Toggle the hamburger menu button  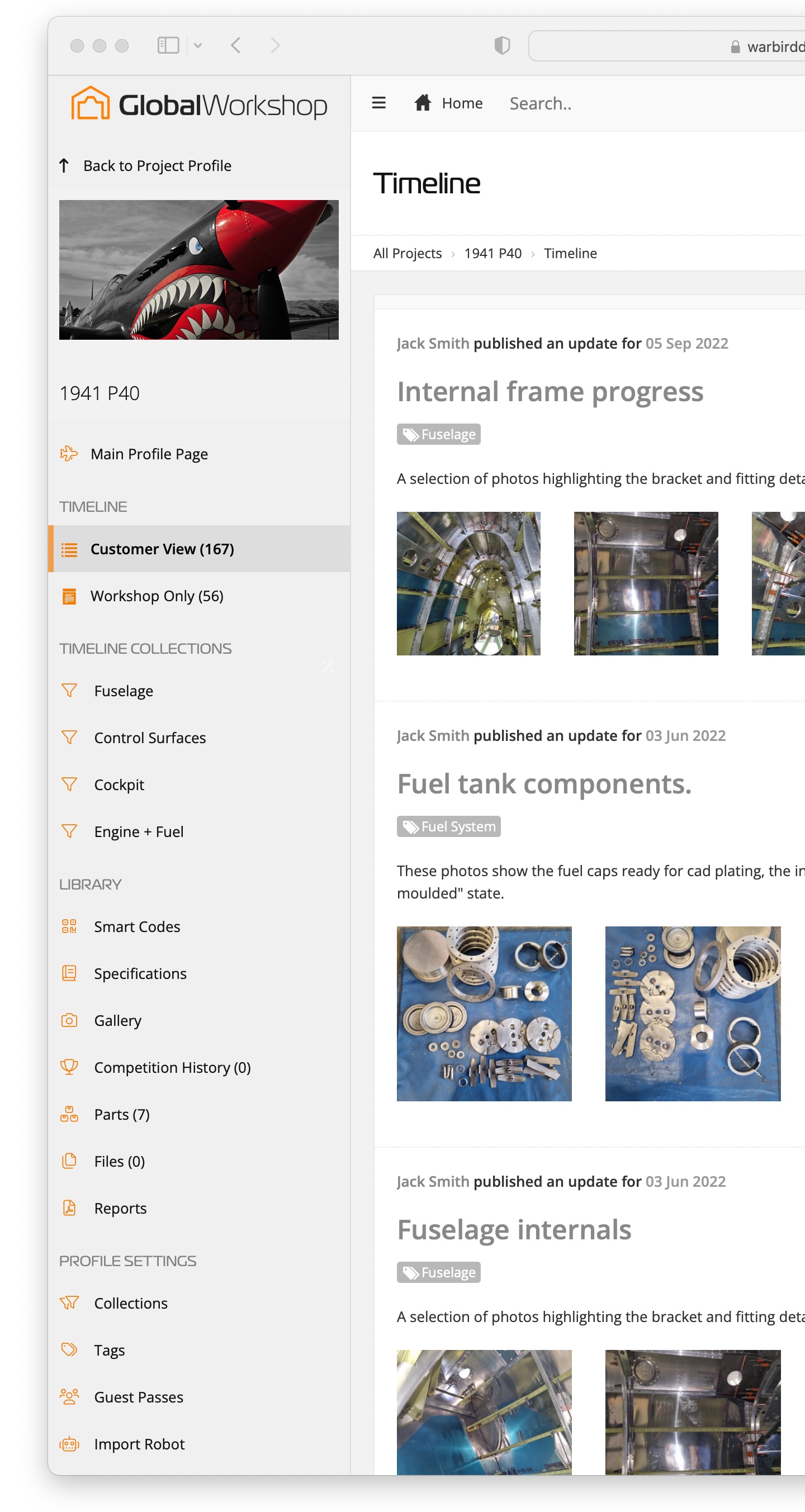point(378,103)
